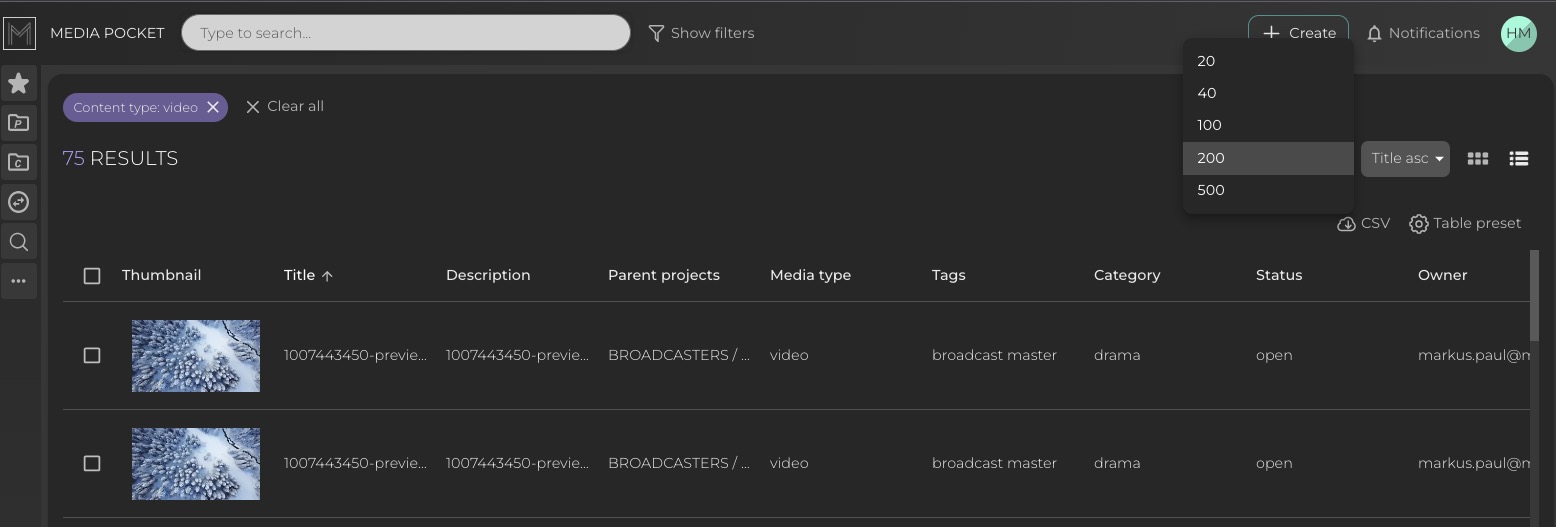Image resolution: width=1556 pixels, height=527 pixels.
Task: Expand Show filters panel
Action: click(701, 33)
